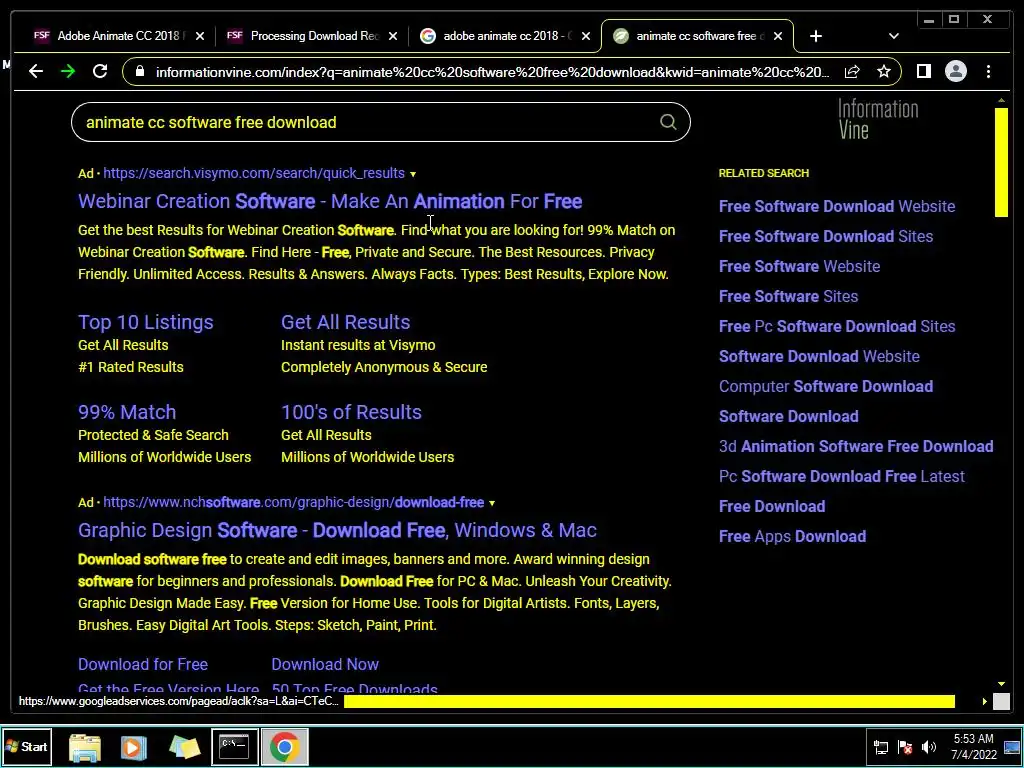Open File Explorer from the taskbar
Image resolution: width=1024 pixels, height=768 pixels.
click(85, 747)
